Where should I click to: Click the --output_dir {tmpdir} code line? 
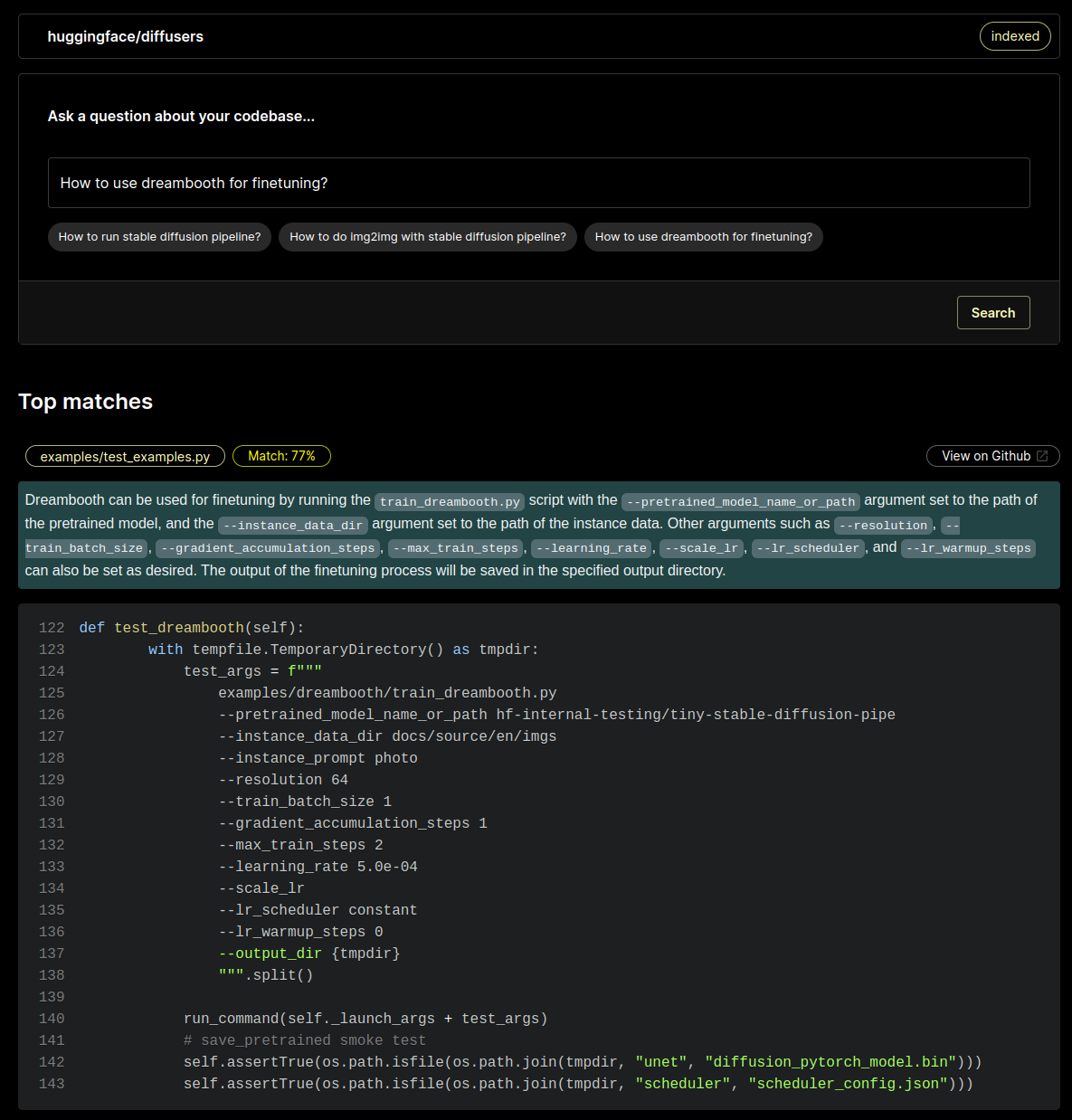pos(308,954)
